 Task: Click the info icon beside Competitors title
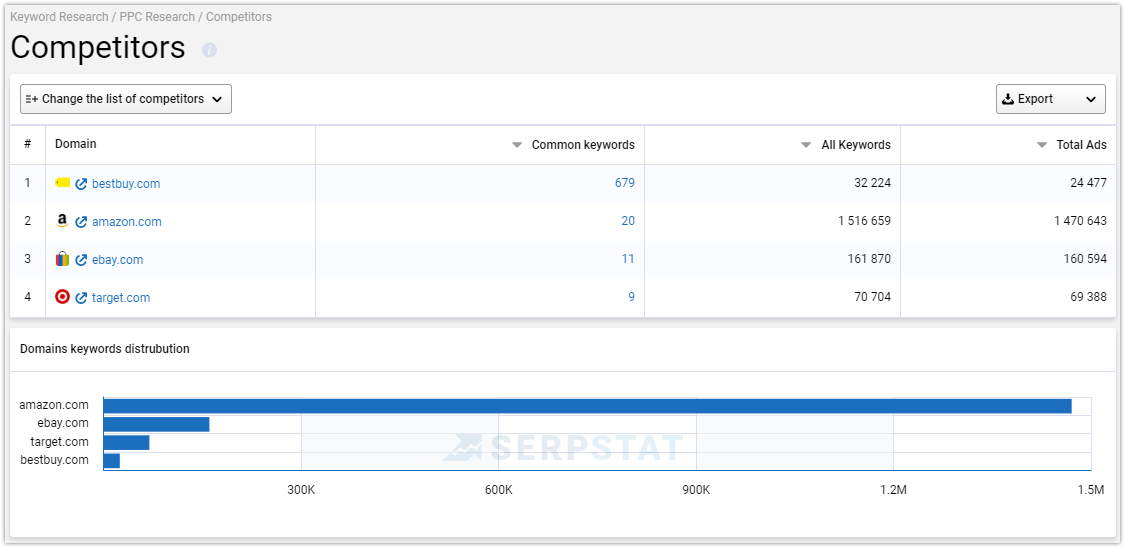pyautogui.click(x=210, y=49)
